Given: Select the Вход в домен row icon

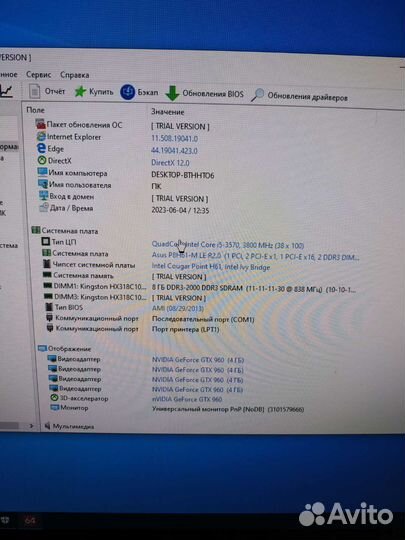Looking at the screenshot, I should (44, 196).
